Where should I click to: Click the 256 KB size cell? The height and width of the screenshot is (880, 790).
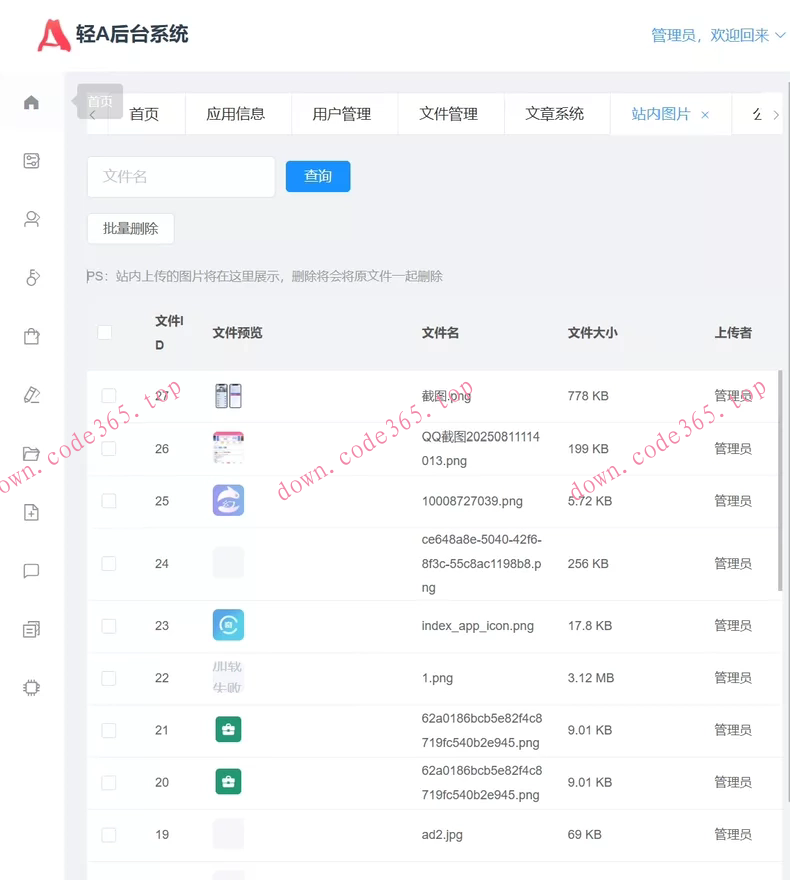(588, 563)
